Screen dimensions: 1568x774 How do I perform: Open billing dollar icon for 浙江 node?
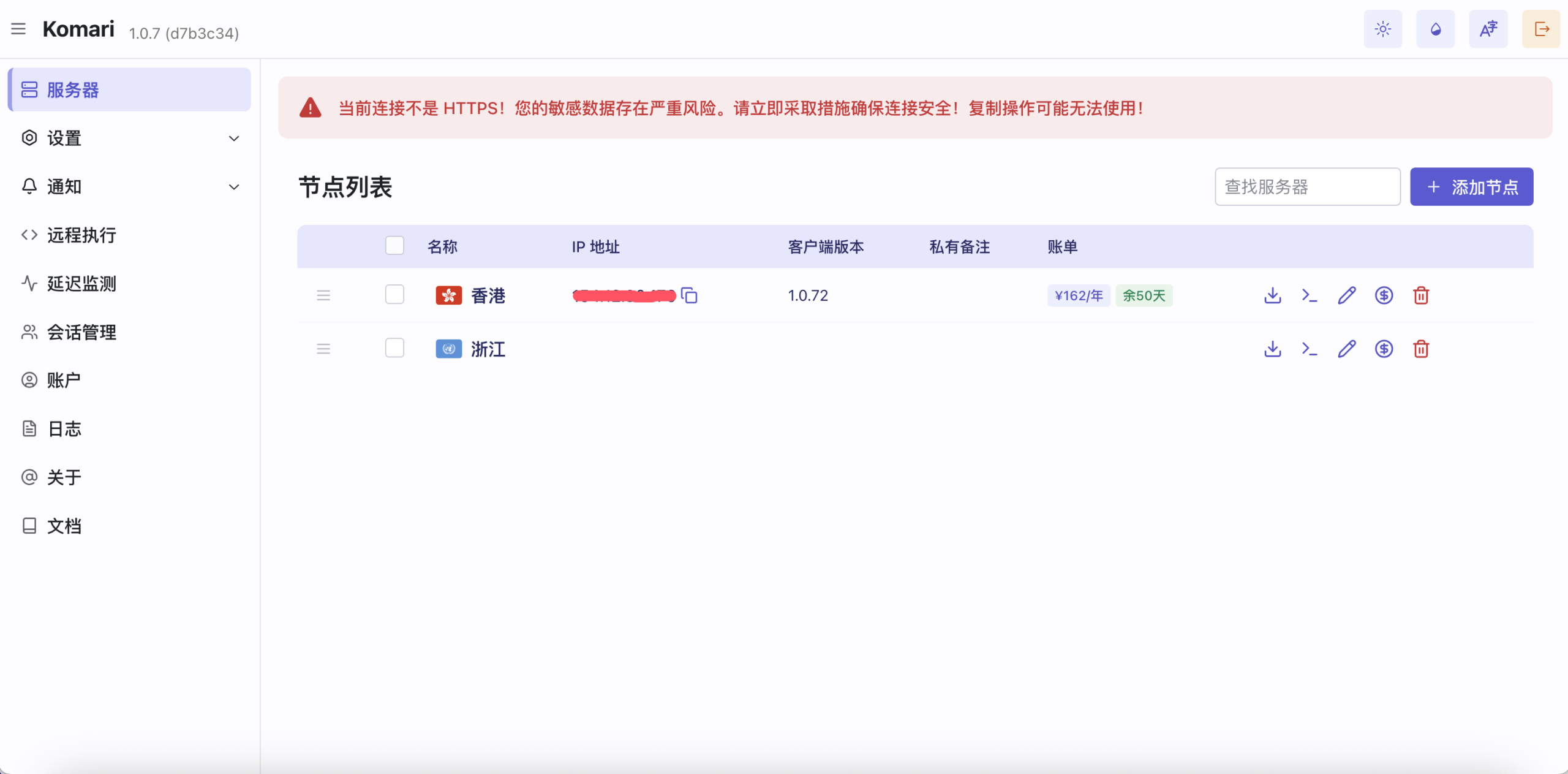tap(1384, 349)
